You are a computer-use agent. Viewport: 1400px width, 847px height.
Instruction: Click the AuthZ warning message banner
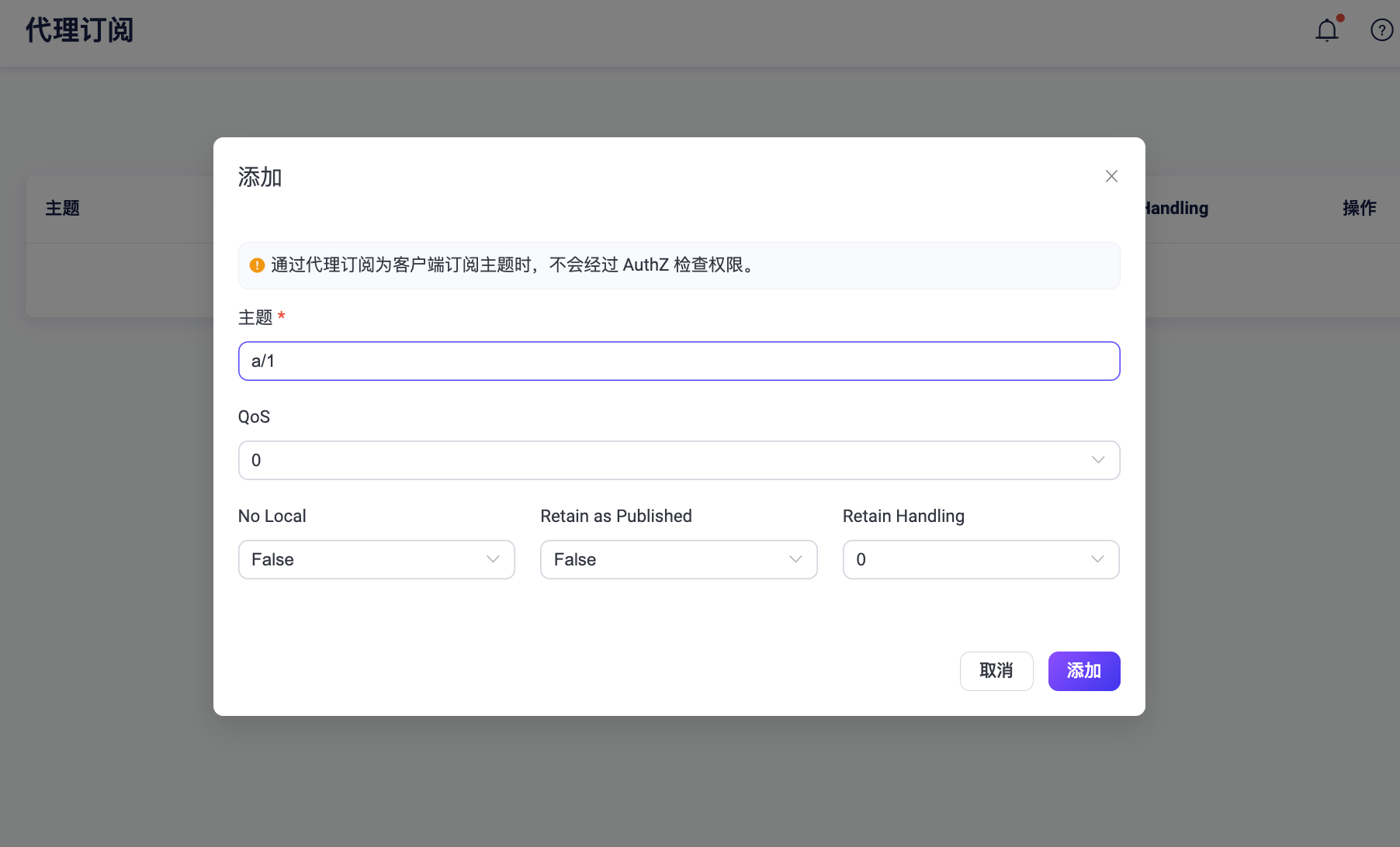(x=678, y=265)
